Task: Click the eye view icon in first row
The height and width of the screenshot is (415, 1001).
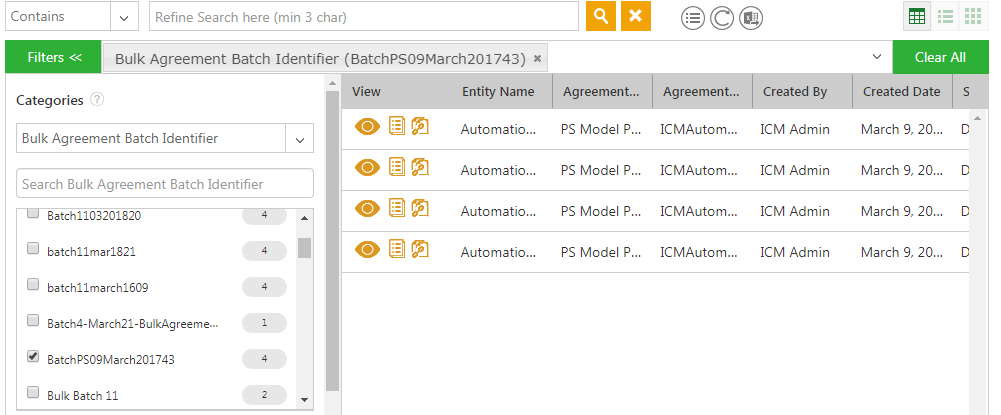Action: [368, 126]
